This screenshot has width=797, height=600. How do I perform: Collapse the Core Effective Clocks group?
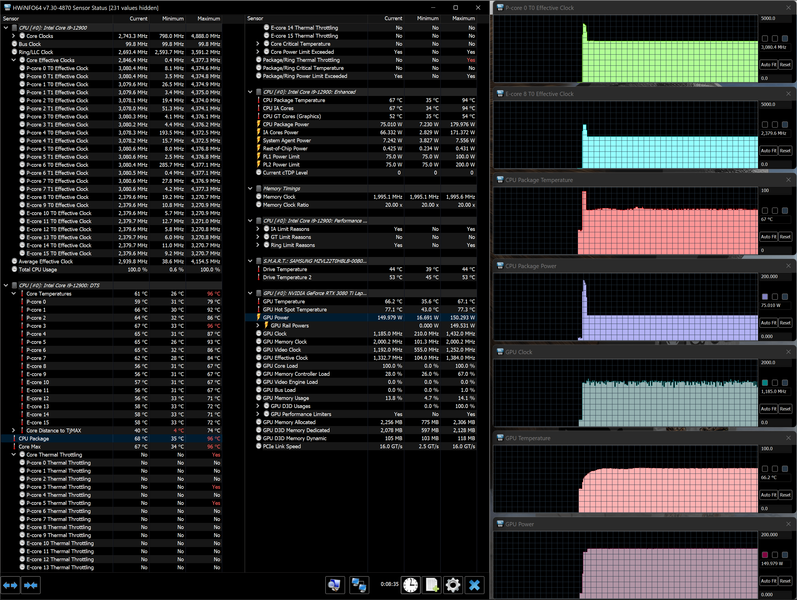coord(14,60)
